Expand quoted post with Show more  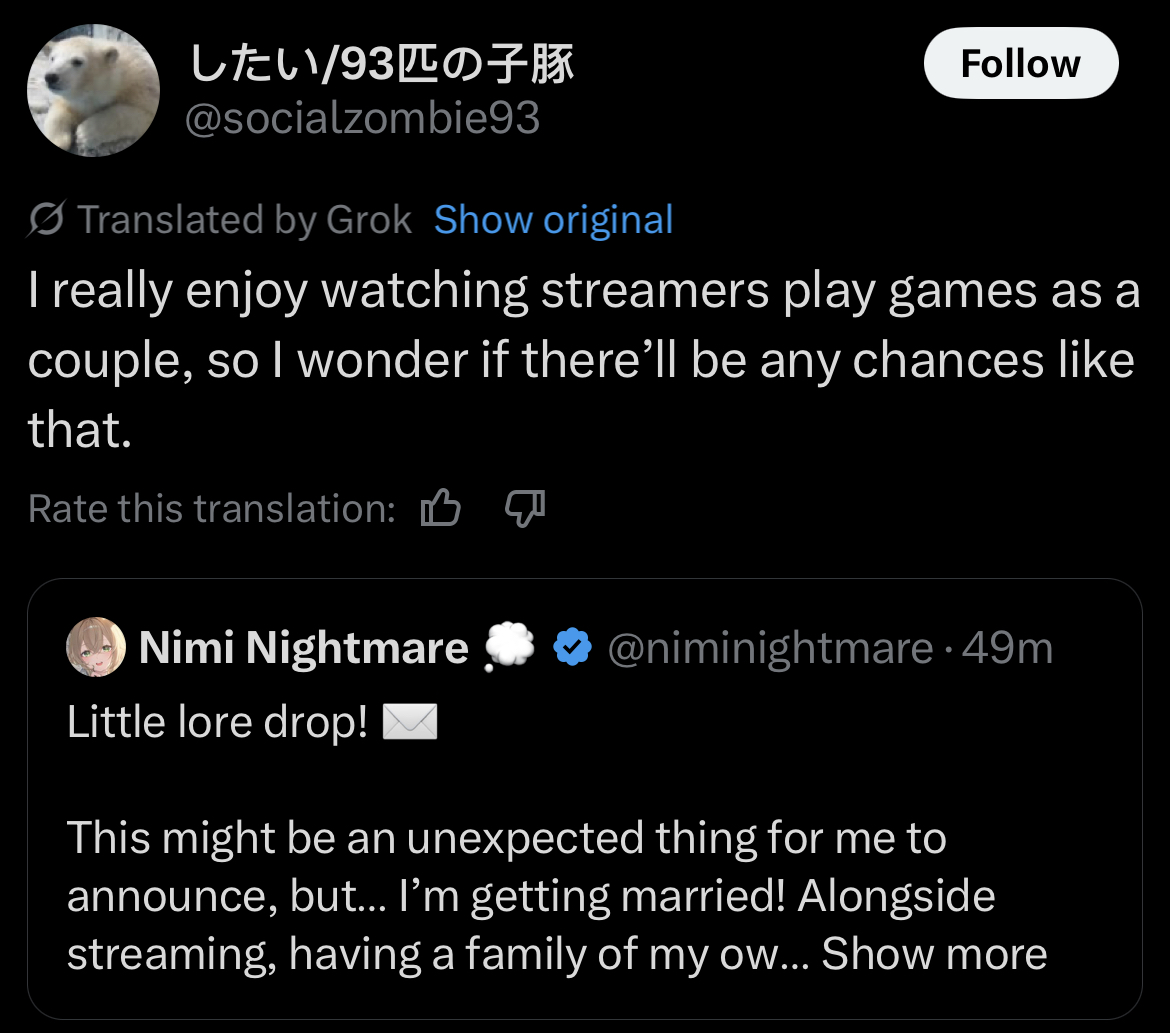coord(934,953)
